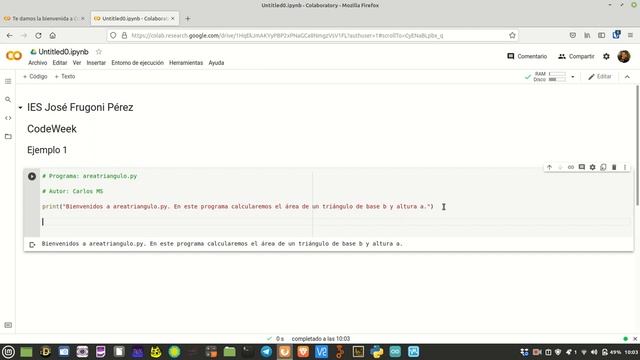The image size is (640, 360).
Task: Open the Linux Mint start menu
Action: (x=8, y=352)
